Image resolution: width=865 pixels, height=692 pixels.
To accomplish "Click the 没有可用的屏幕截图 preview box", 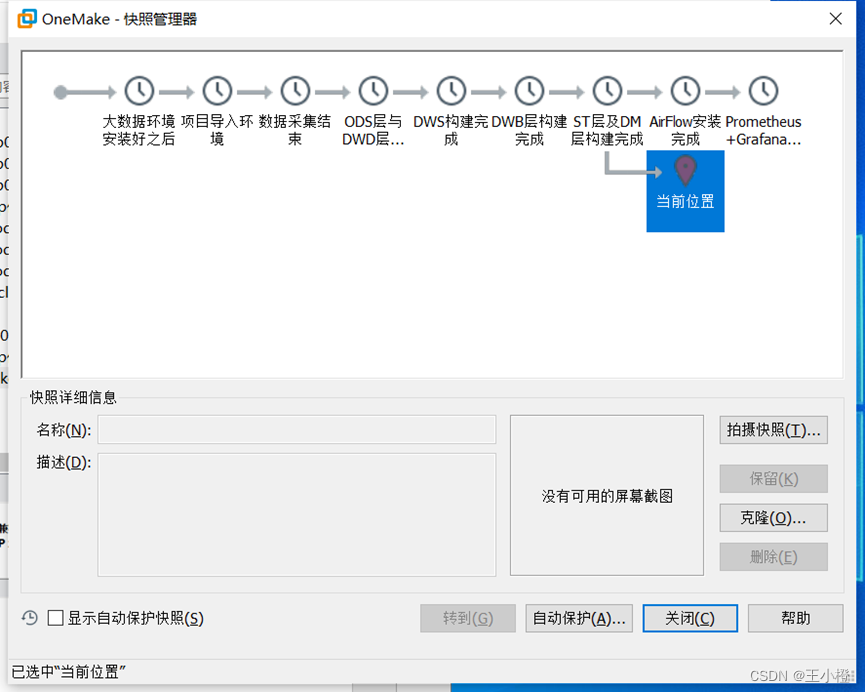I will pyautogui.click(x=607, y=496).
